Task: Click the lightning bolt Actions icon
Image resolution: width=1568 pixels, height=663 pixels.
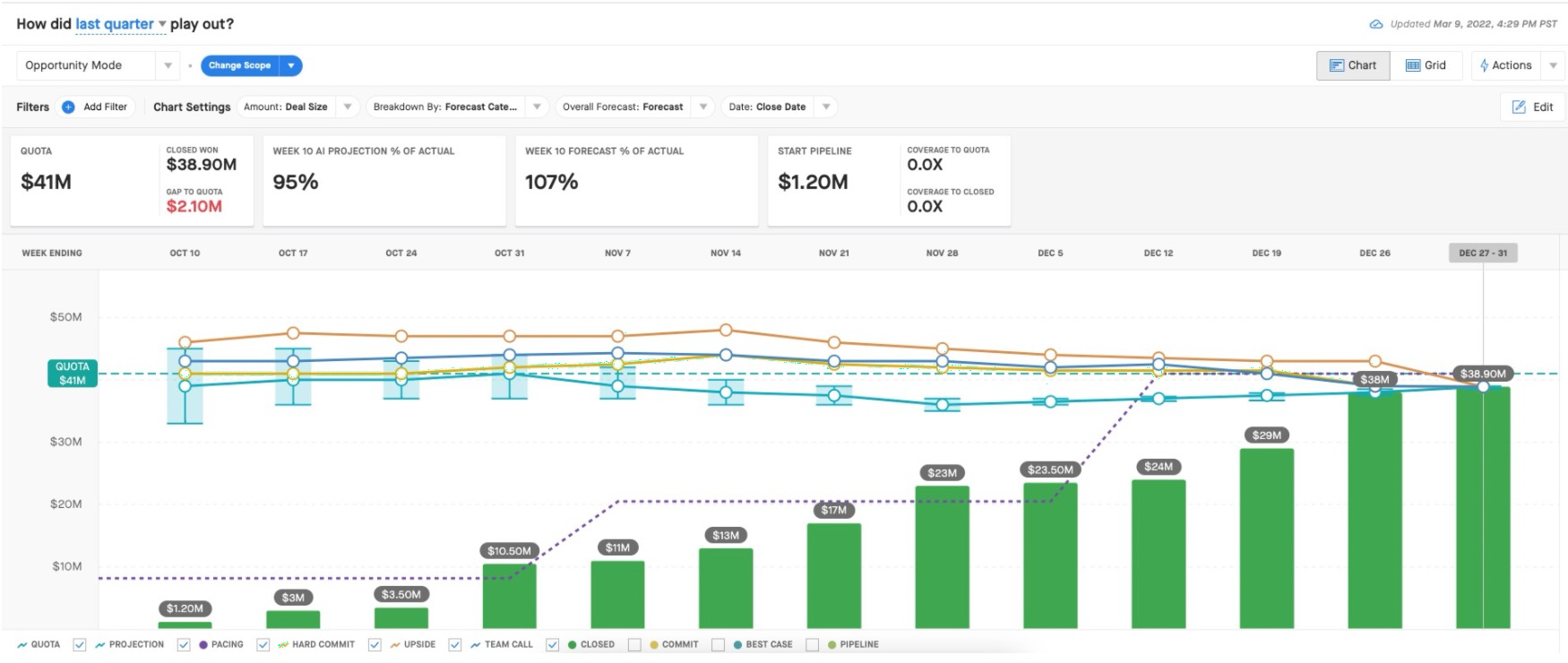Action: tap(1485, 65)
